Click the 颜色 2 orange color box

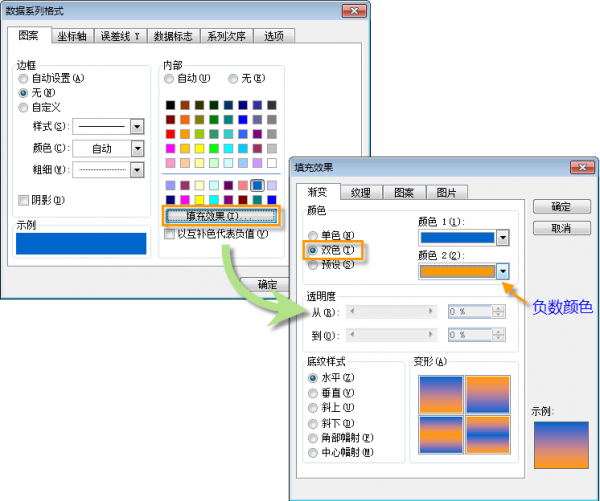pos(458,271)
